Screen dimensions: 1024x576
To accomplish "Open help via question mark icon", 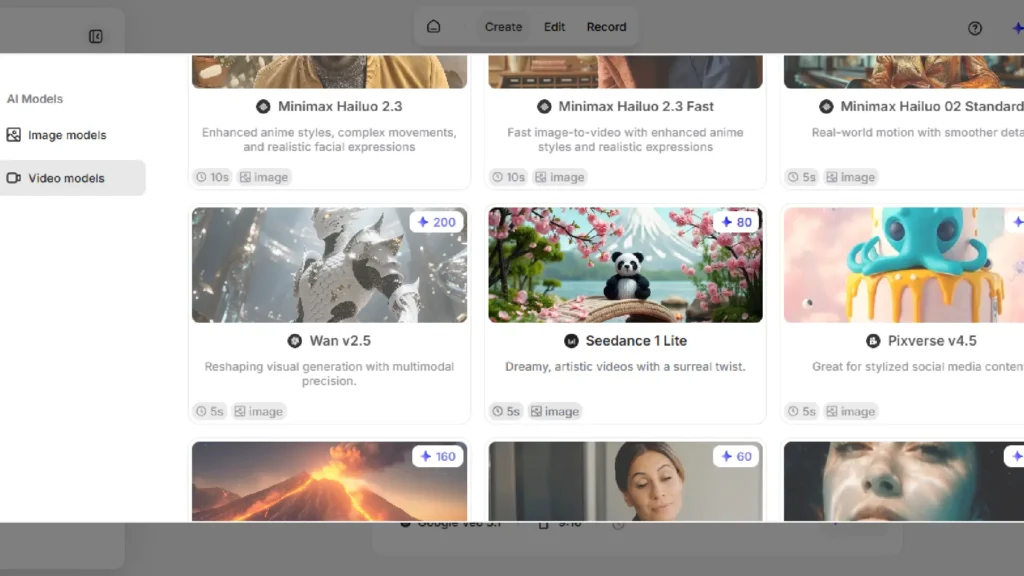I will click(x=975, y=28).
